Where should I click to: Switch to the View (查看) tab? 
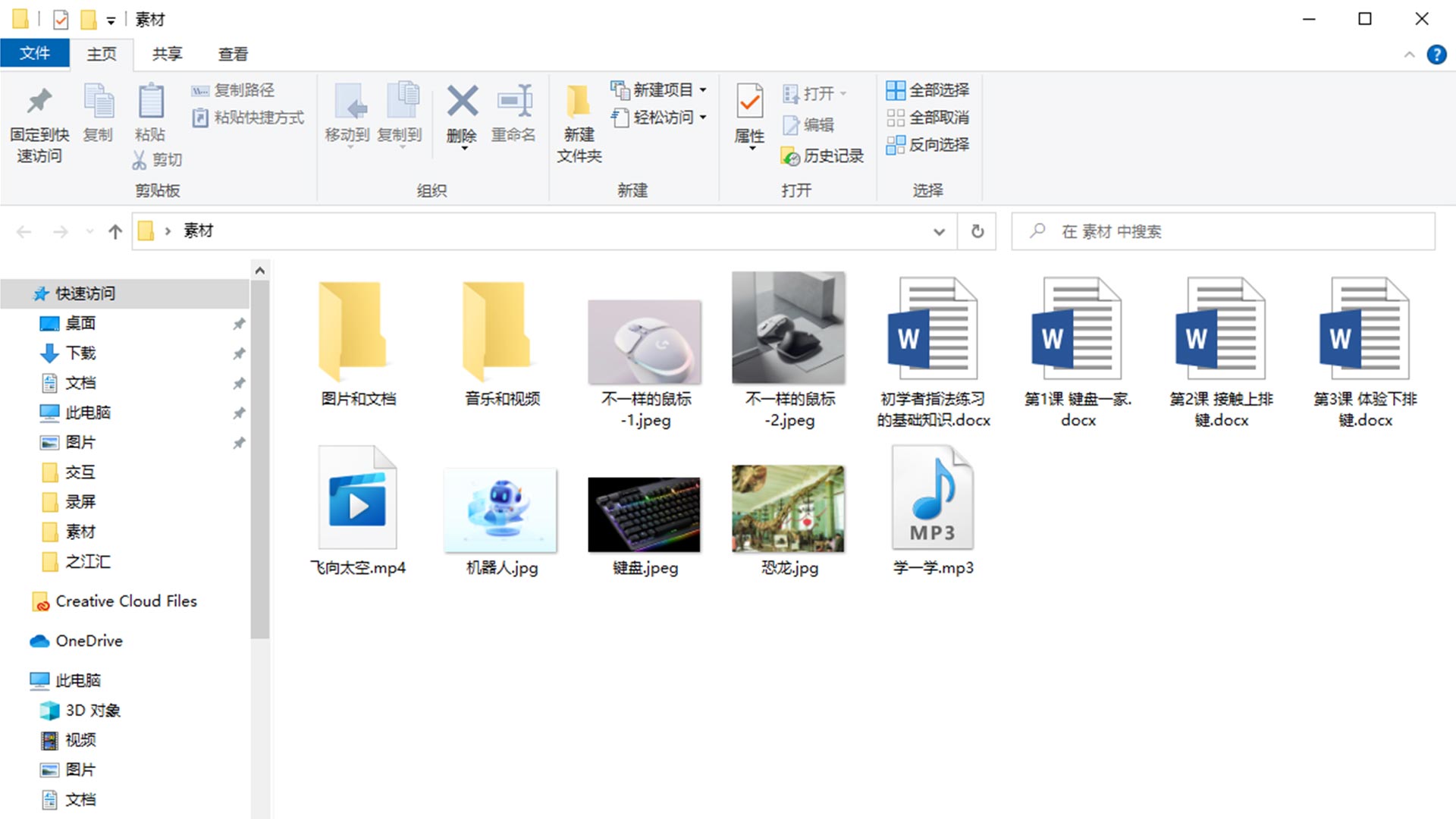point(233,54)
